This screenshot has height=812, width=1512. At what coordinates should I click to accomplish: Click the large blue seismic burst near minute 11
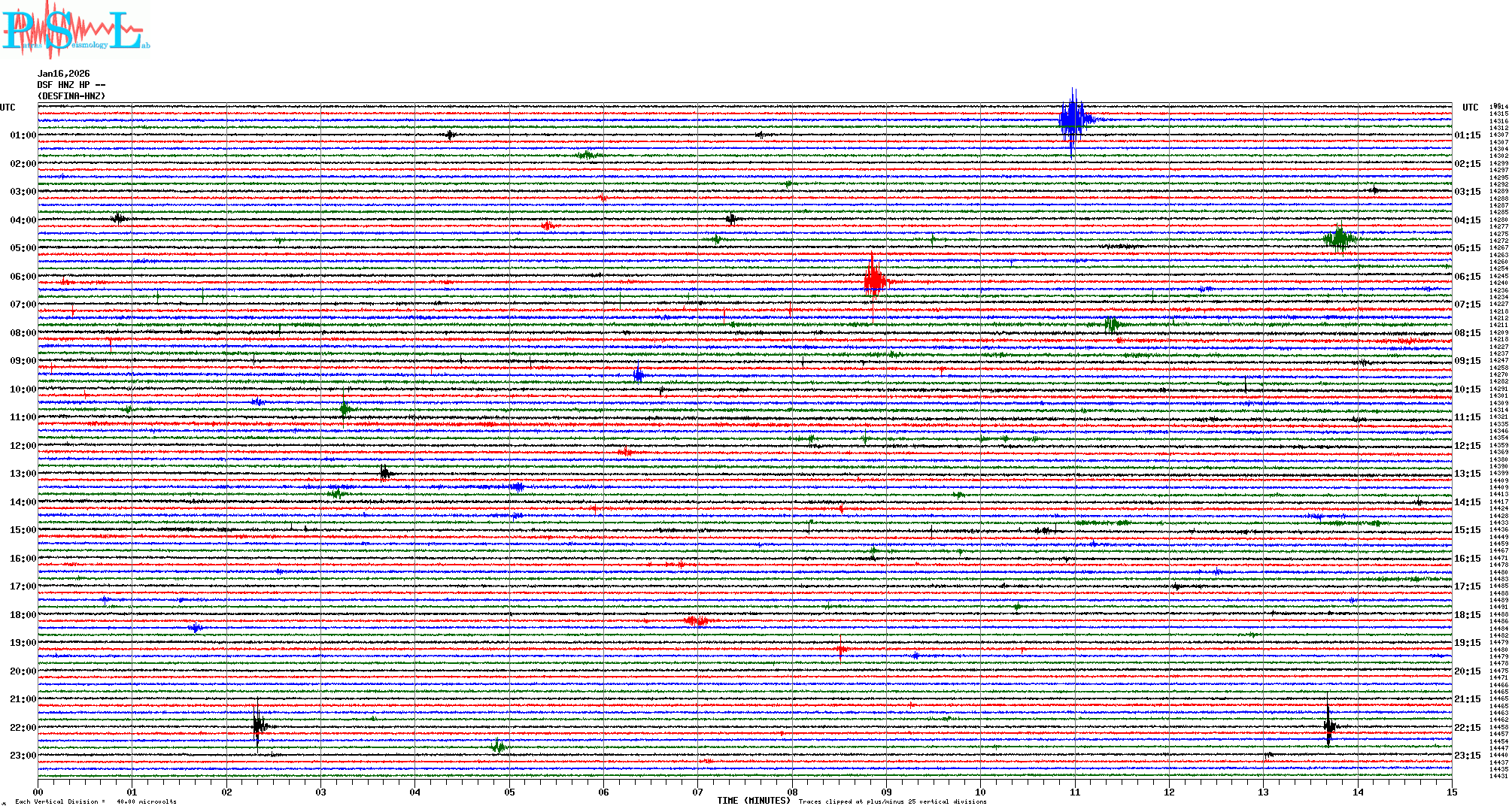pos(1073,120)
